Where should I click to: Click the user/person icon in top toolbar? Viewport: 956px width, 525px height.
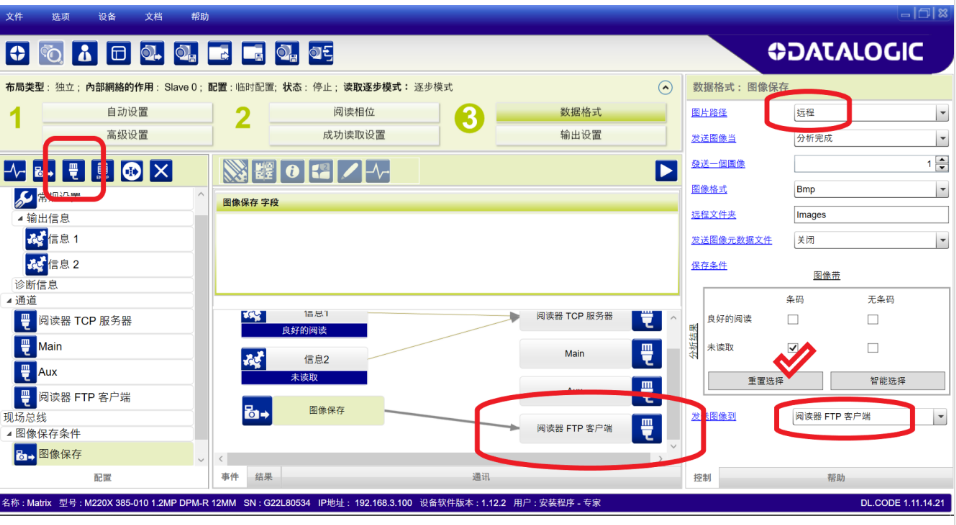pos(86,53)
